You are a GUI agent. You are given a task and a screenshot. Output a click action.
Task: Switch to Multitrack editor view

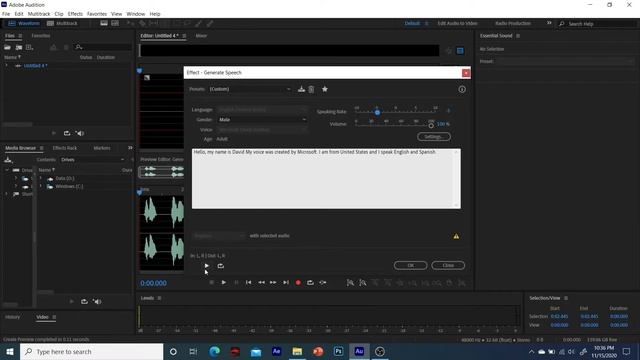[62, 23]
